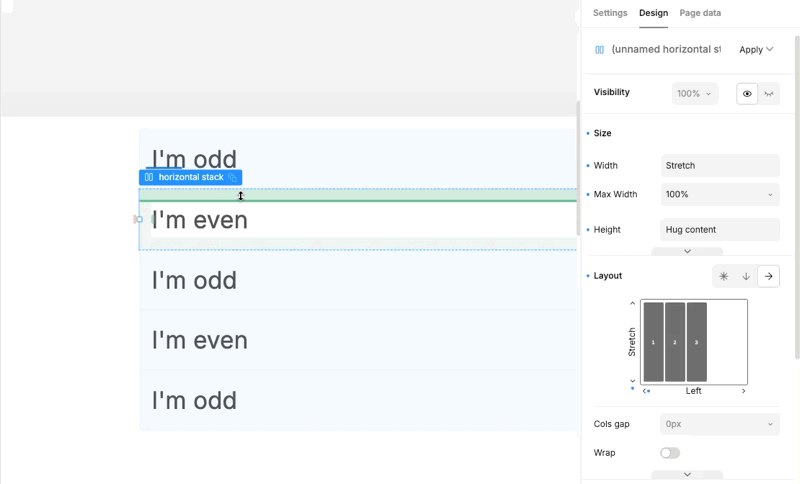Select the first "I'm even" text
The width and height of the screenshot is (800, 484).
tap(199, 220)
